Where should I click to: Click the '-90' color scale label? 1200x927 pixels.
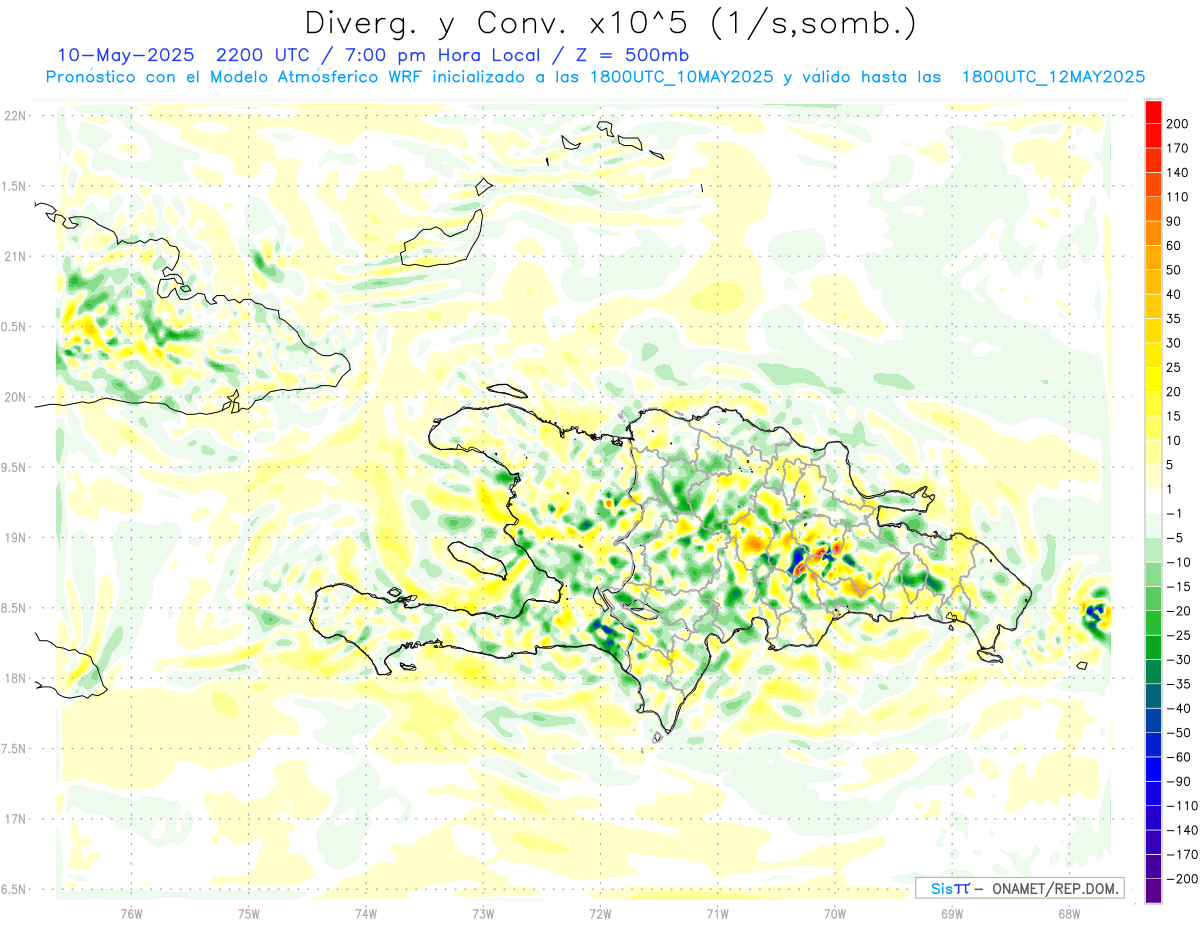(1178, 781)
